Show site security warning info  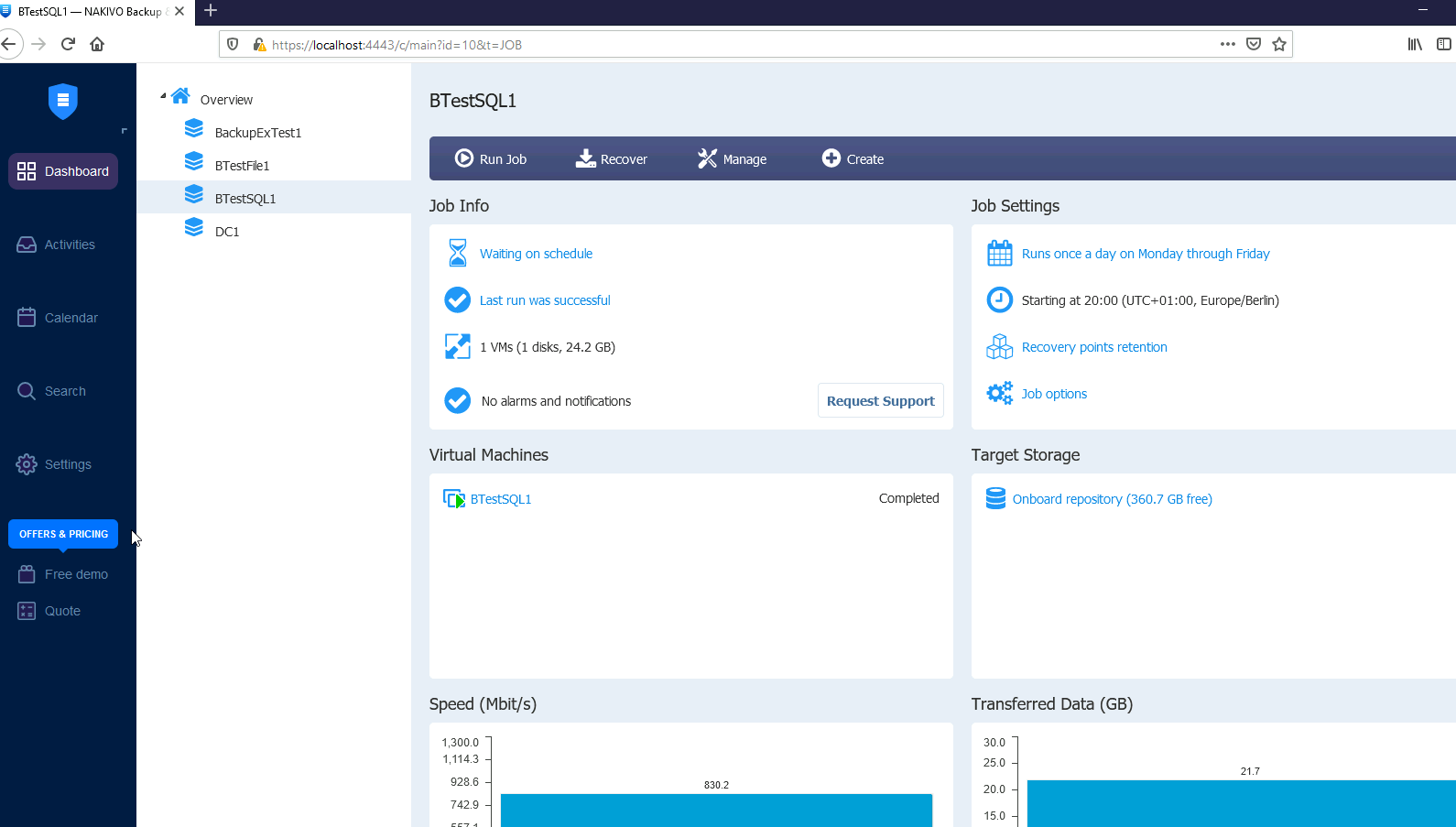259,44
